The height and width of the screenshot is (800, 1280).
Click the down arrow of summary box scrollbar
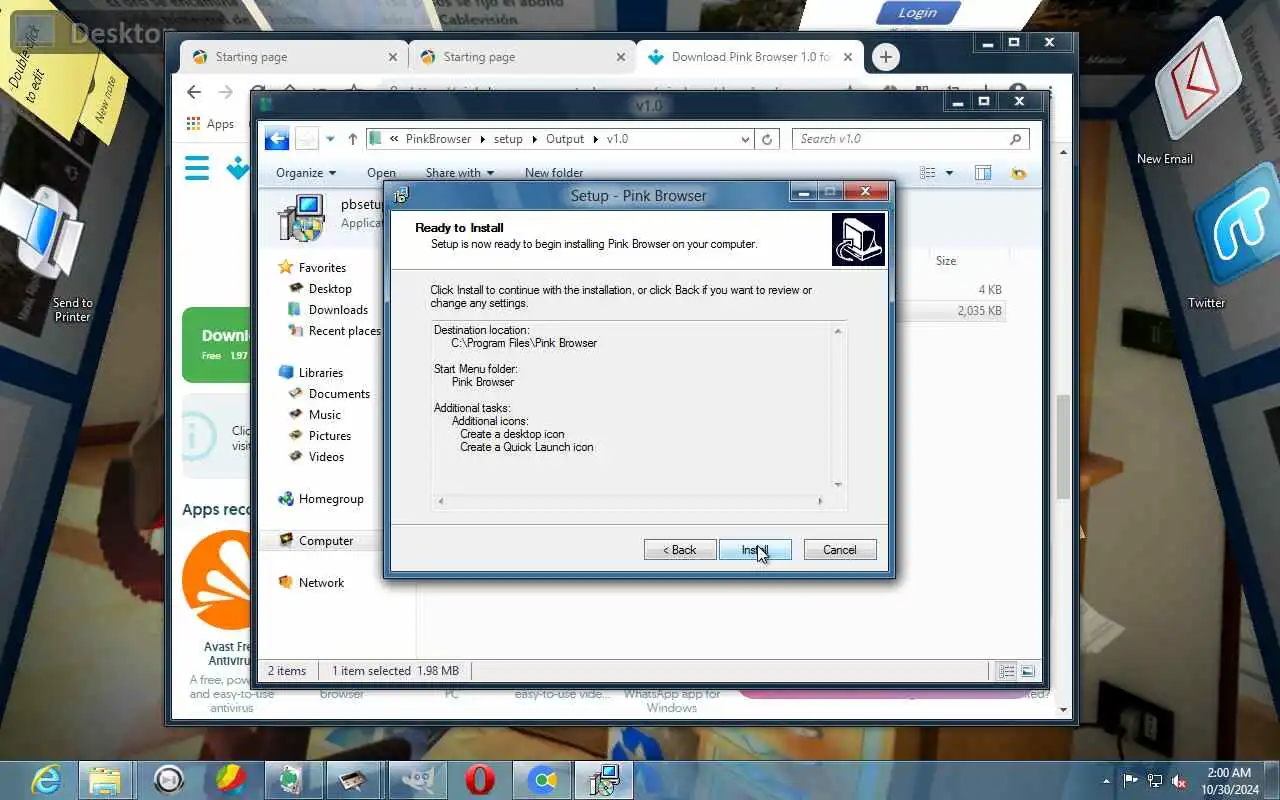click(838, 485)
